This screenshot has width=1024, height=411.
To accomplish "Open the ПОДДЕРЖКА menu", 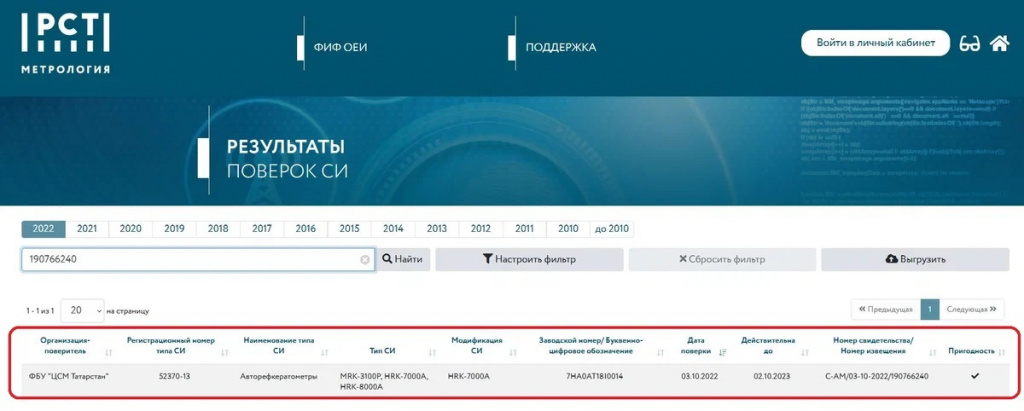I will coord(561,47).
